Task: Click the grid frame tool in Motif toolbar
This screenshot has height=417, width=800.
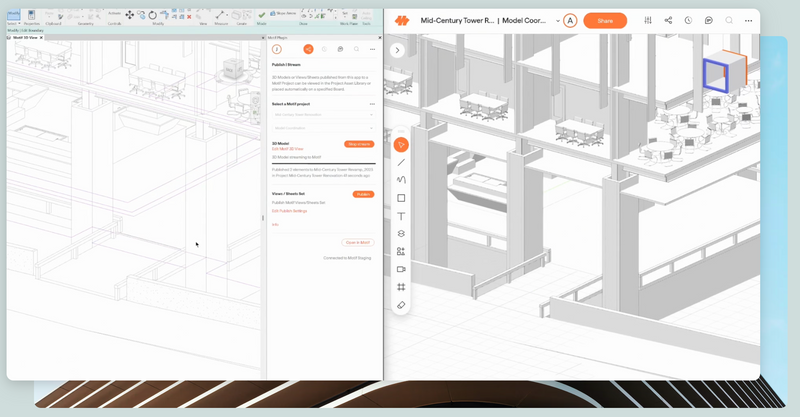Action: coord(401,287)
